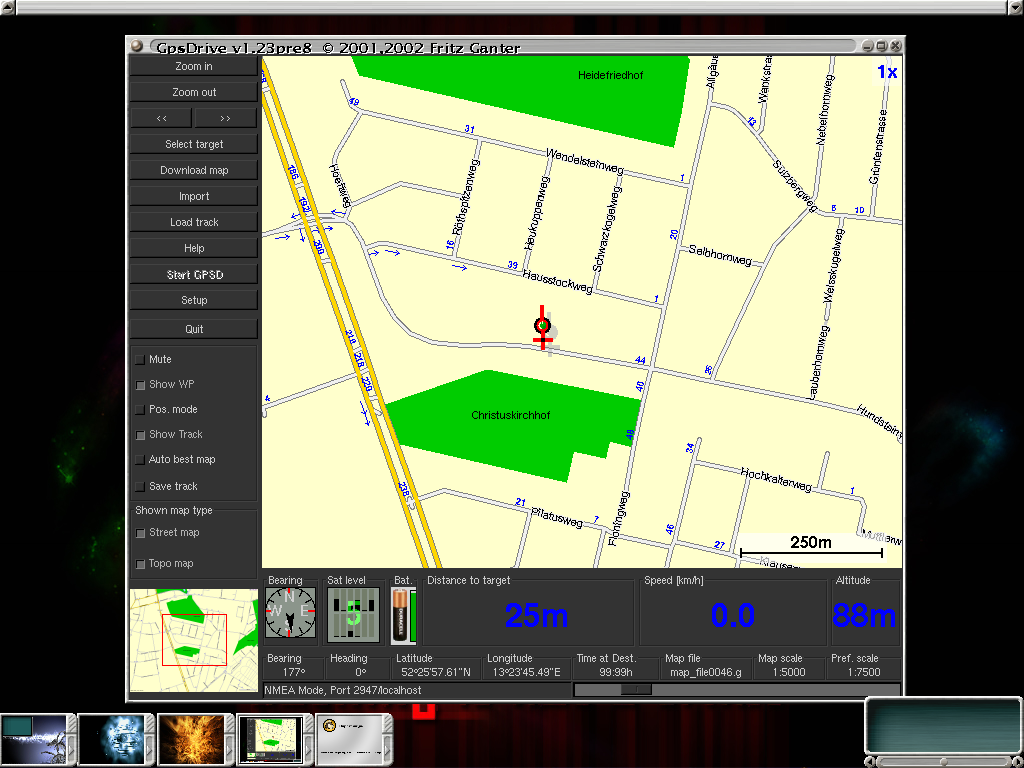Click the 99:99h time at destination value
The width and height of the screenshot is (1024, 768).
(x=615, y=672)
